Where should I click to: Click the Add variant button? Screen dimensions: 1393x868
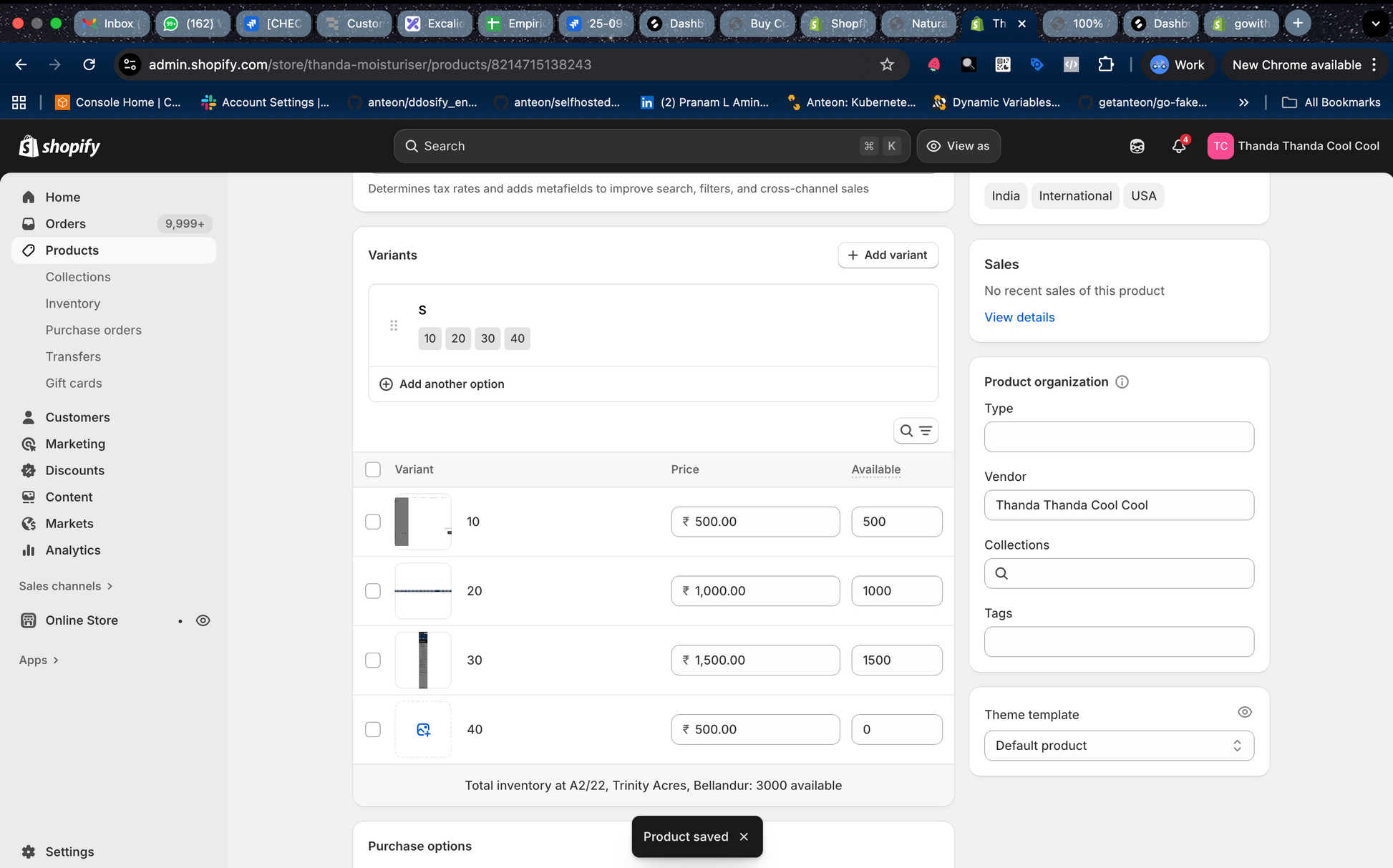(888, 255)
